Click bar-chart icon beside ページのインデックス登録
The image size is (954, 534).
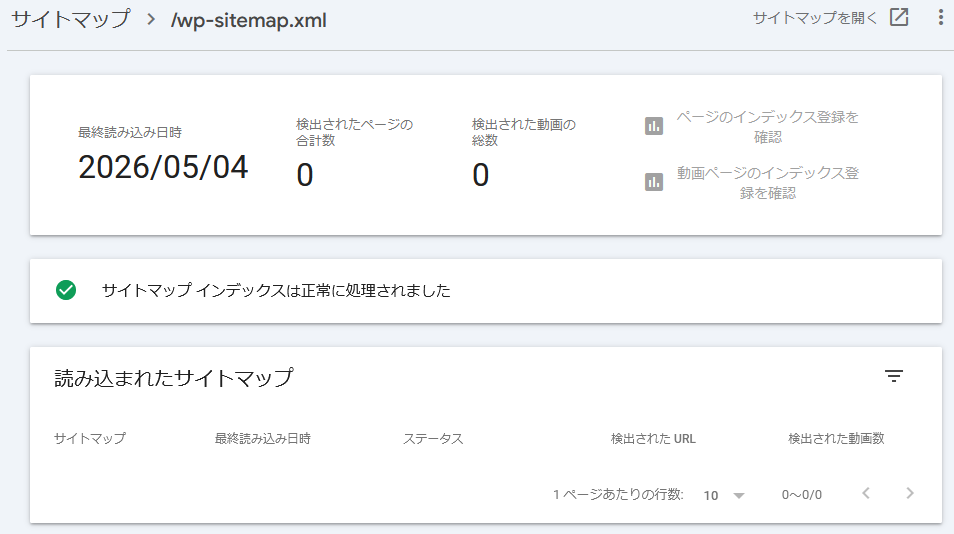click(x=654, y=127)
